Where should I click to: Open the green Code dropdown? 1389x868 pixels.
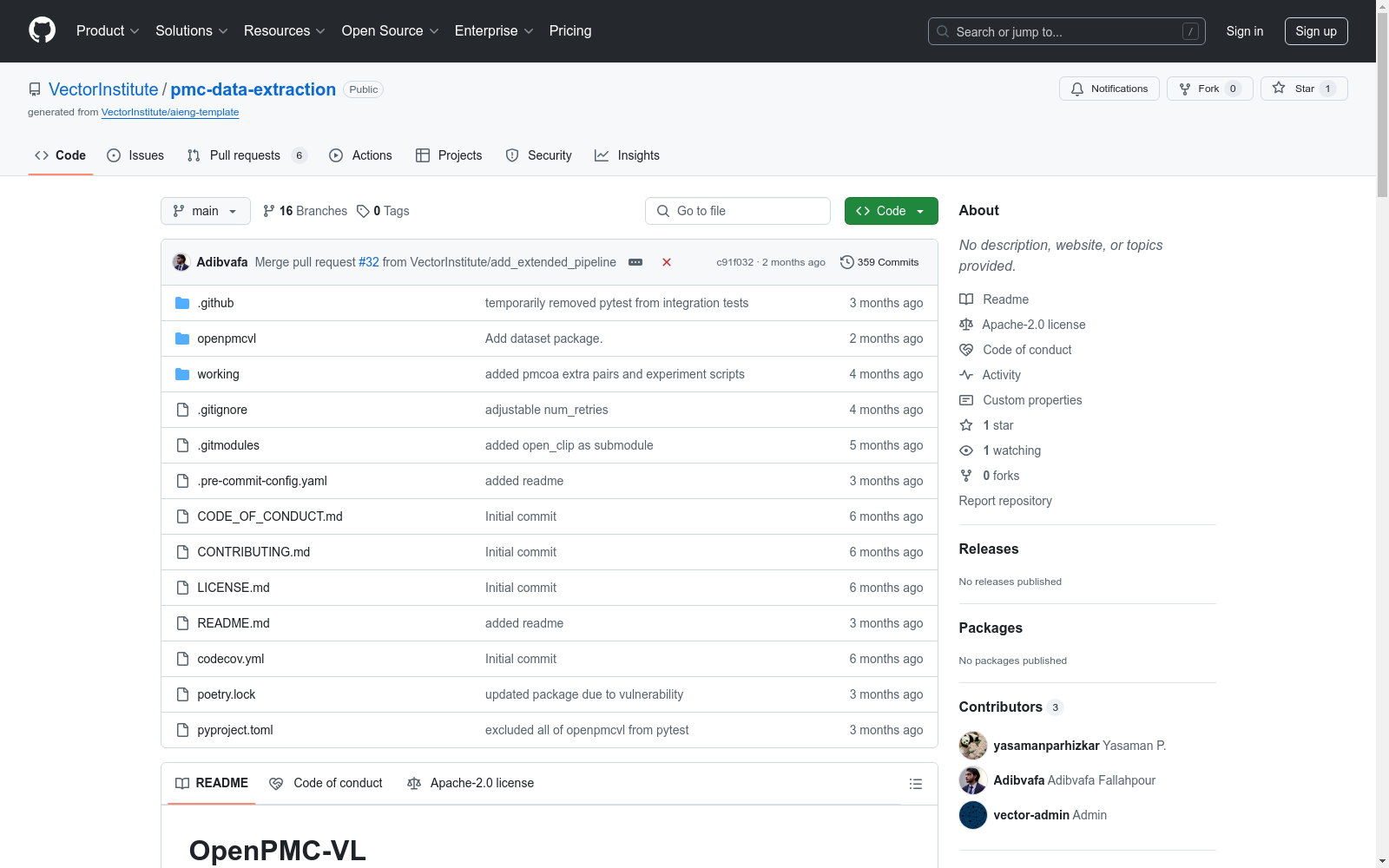(x=891, y=211)
